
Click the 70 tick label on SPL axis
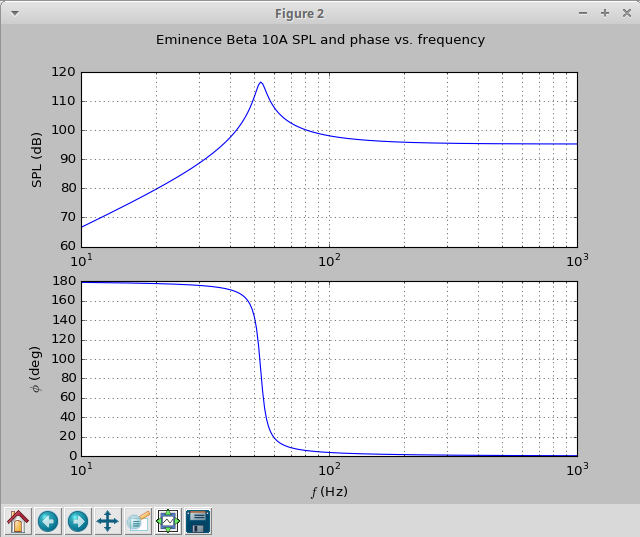[68, 217]
